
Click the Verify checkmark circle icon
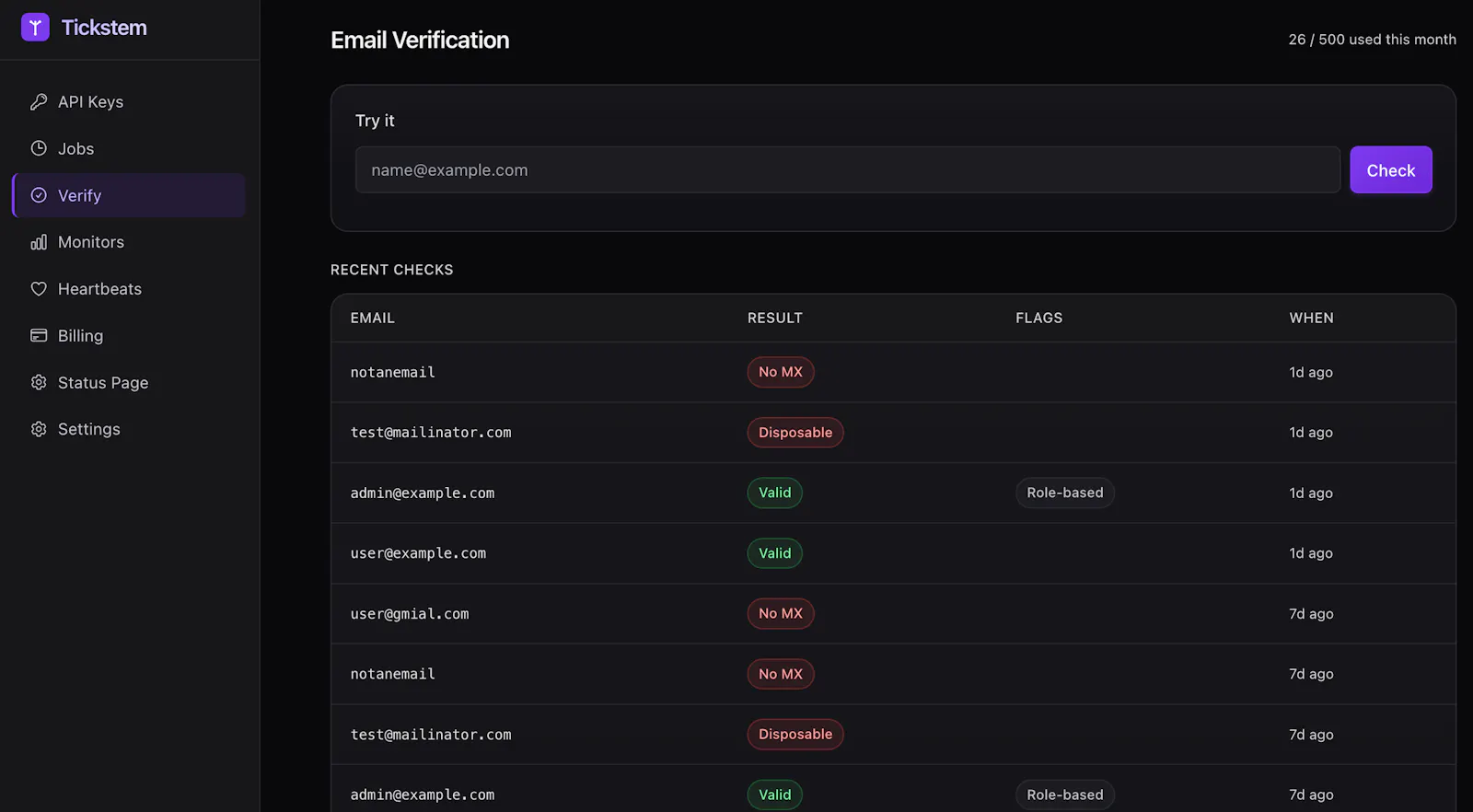tap(39, 195)
